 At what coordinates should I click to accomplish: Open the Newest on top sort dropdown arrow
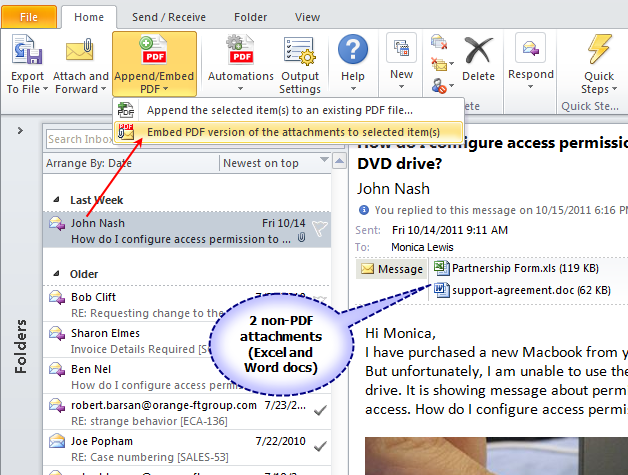pyautogui.click(x=324, y=160)
